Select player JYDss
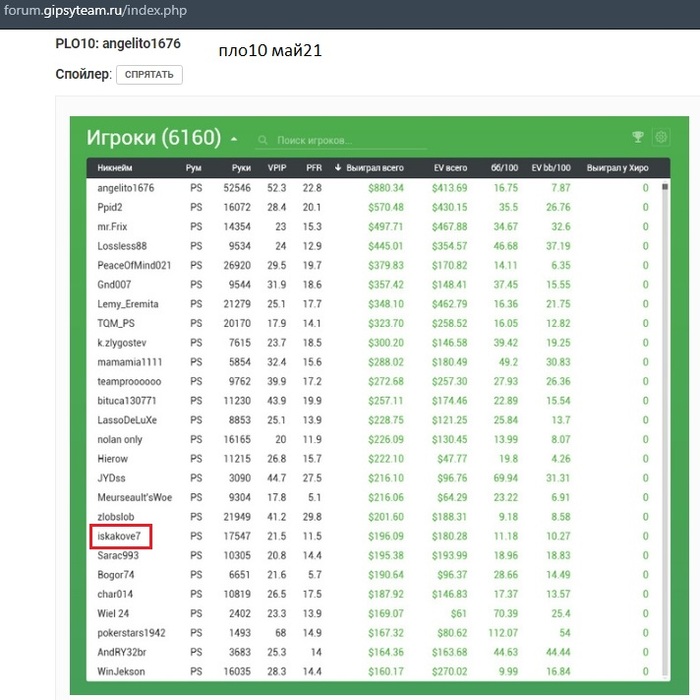 pos(111,478)
